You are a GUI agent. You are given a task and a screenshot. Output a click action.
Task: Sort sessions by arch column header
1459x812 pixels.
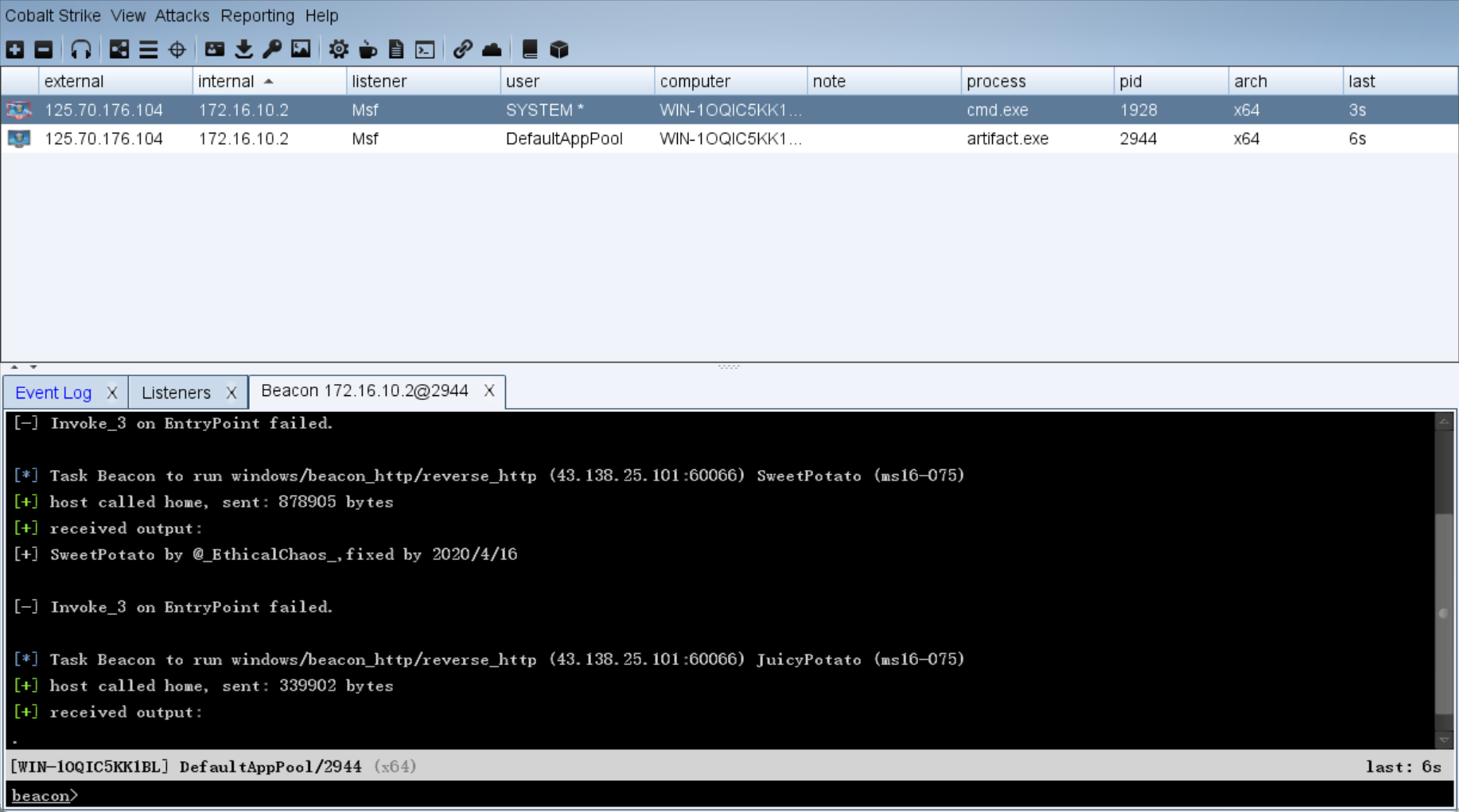pyautogui.click(x=1286, y=81)
